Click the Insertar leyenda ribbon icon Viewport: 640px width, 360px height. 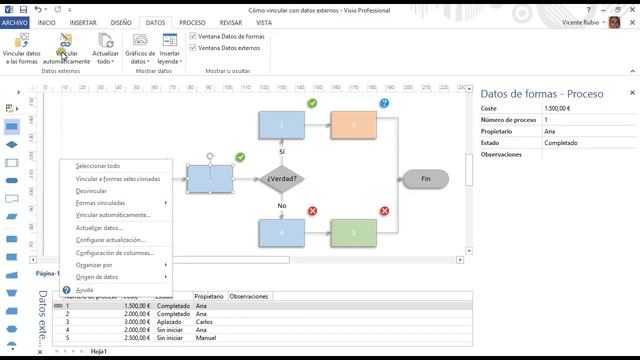[169, 41]
